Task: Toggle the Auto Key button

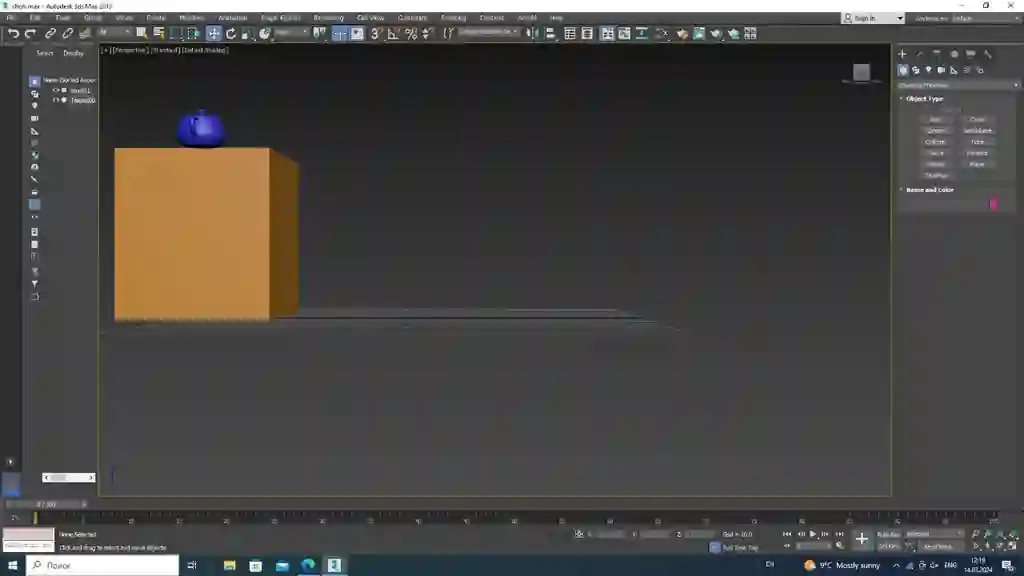Action: point(888,534)
